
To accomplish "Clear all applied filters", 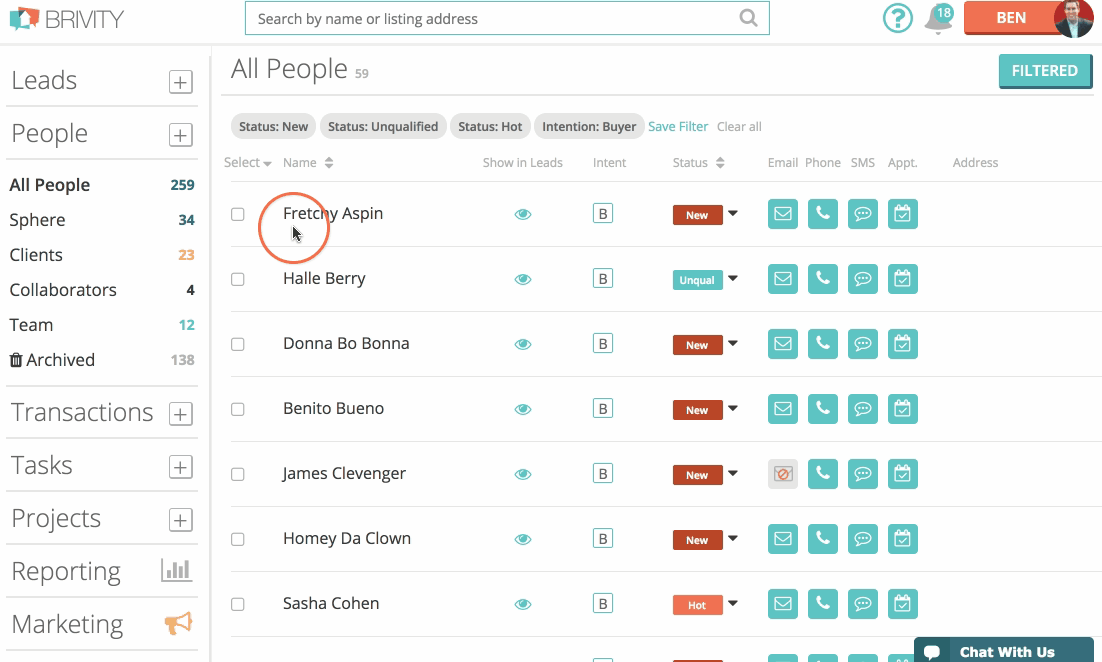I will (739, 126).
